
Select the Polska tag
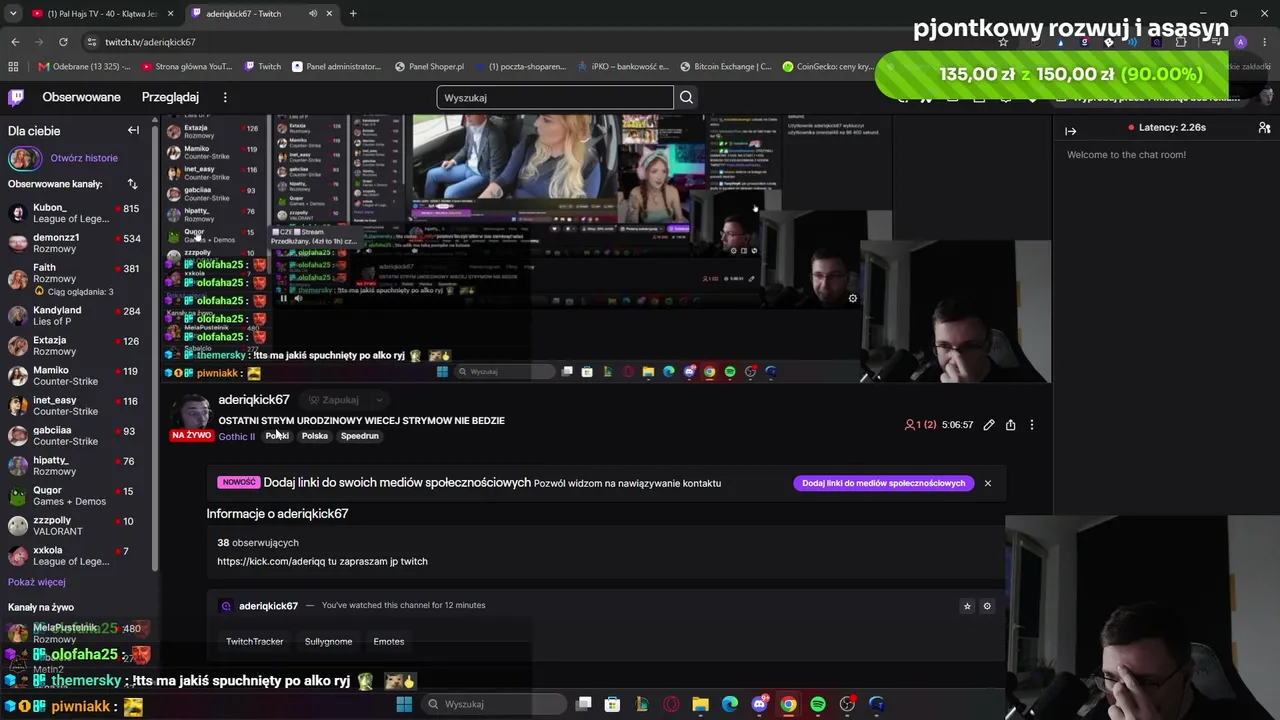pos(315,436)
